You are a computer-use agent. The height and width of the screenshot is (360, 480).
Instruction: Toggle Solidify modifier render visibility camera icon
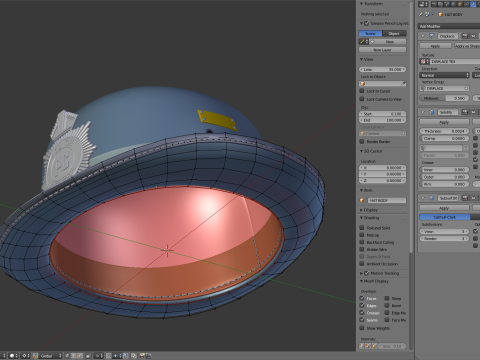point(465,112)
